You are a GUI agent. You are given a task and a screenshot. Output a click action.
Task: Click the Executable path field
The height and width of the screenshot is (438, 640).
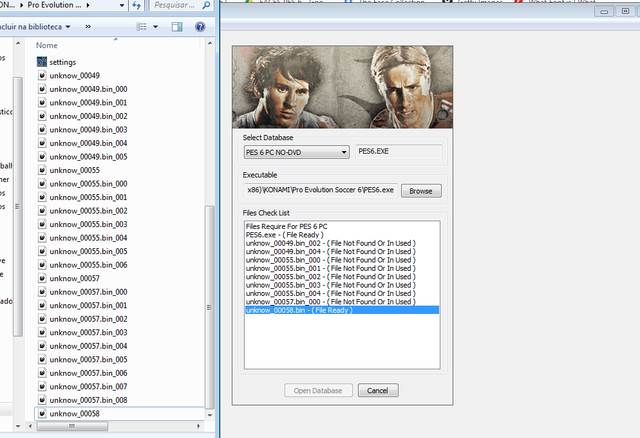point(320,190)
